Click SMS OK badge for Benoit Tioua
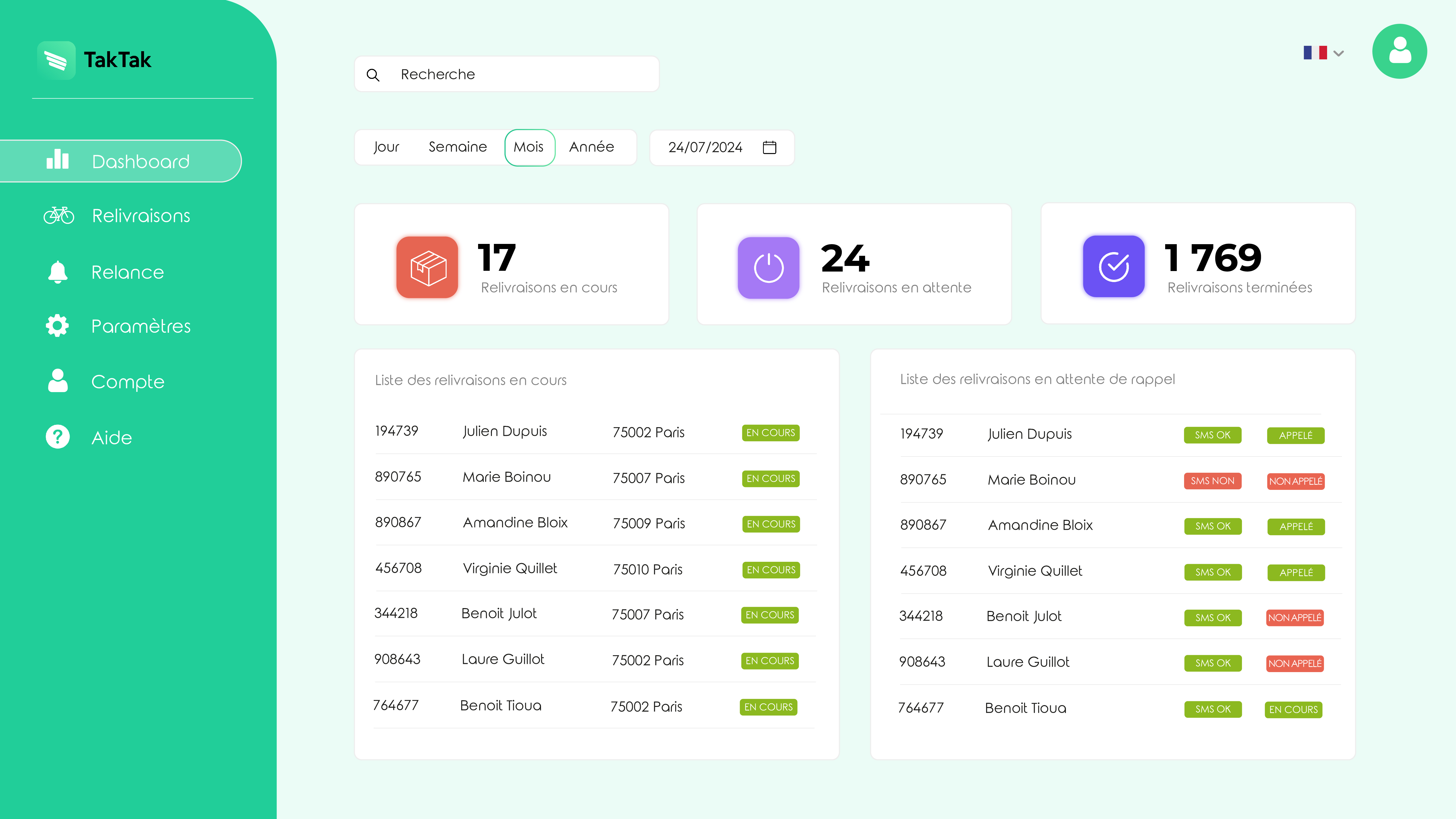Image resolution: width=1456 pixels, height=819 pixels. 1213,709
